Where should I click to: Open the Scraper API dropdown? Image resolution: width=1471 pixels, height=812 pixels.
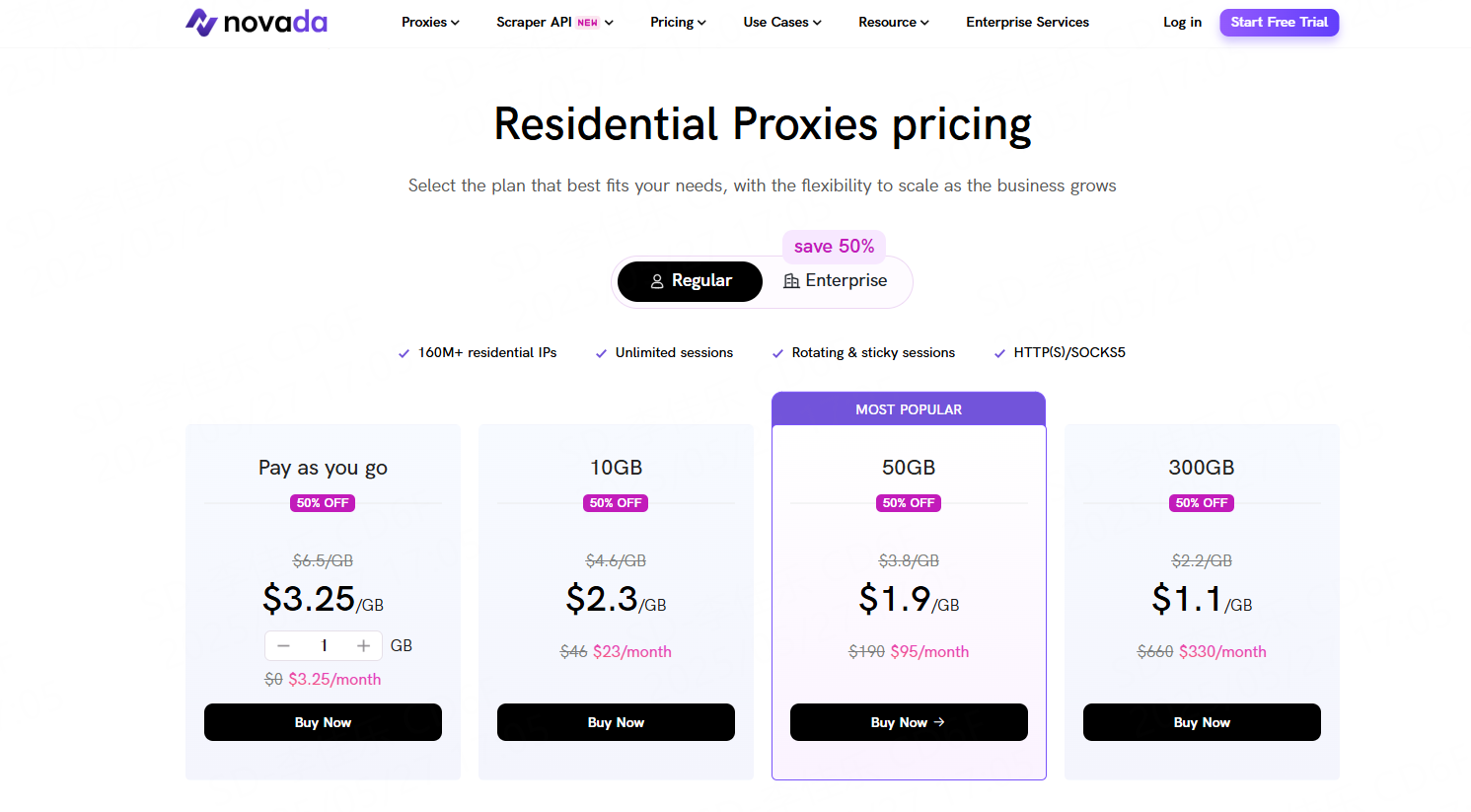click(554, 22)
